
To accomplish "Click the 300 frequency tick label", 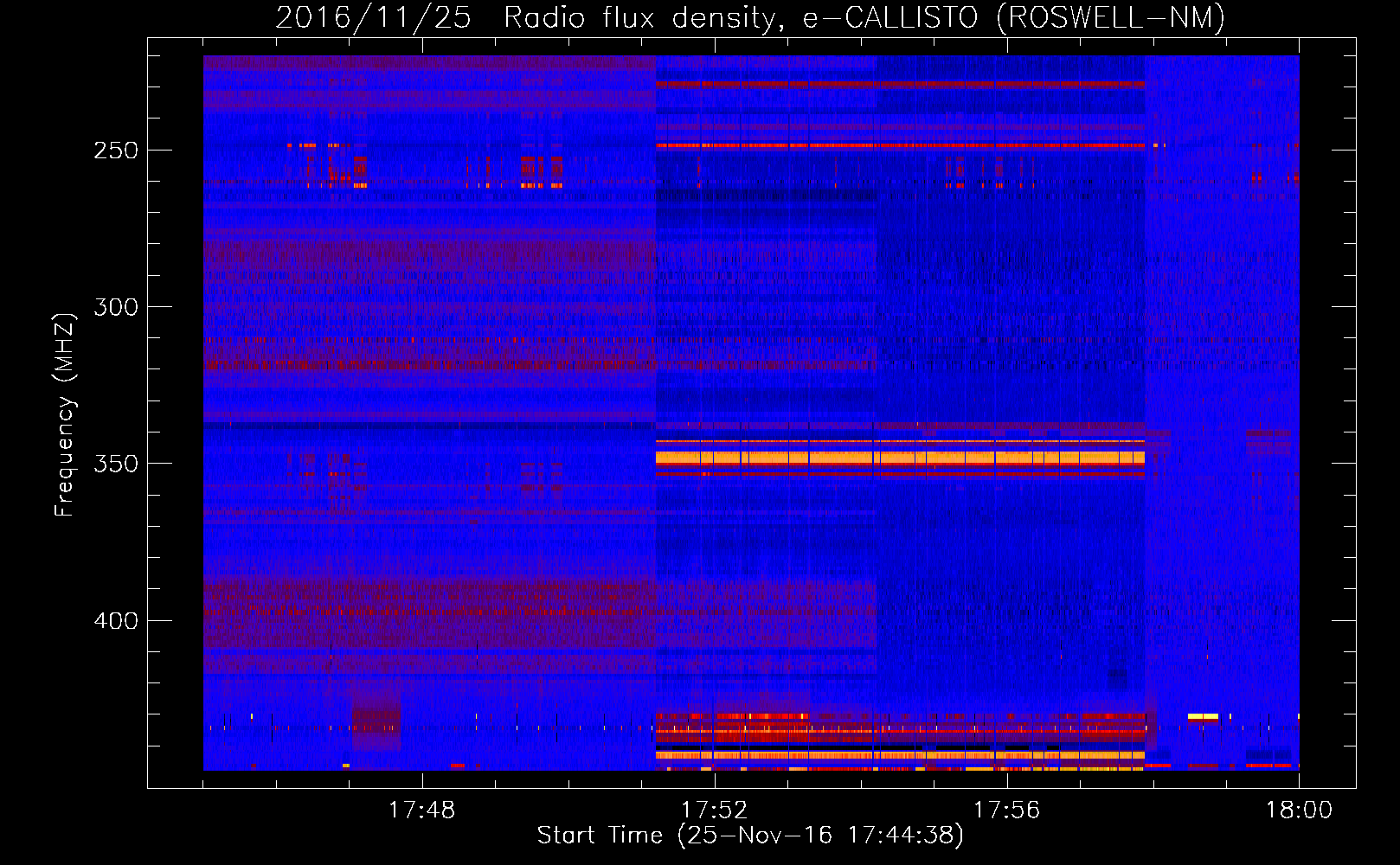I will (x=116, y=307).
